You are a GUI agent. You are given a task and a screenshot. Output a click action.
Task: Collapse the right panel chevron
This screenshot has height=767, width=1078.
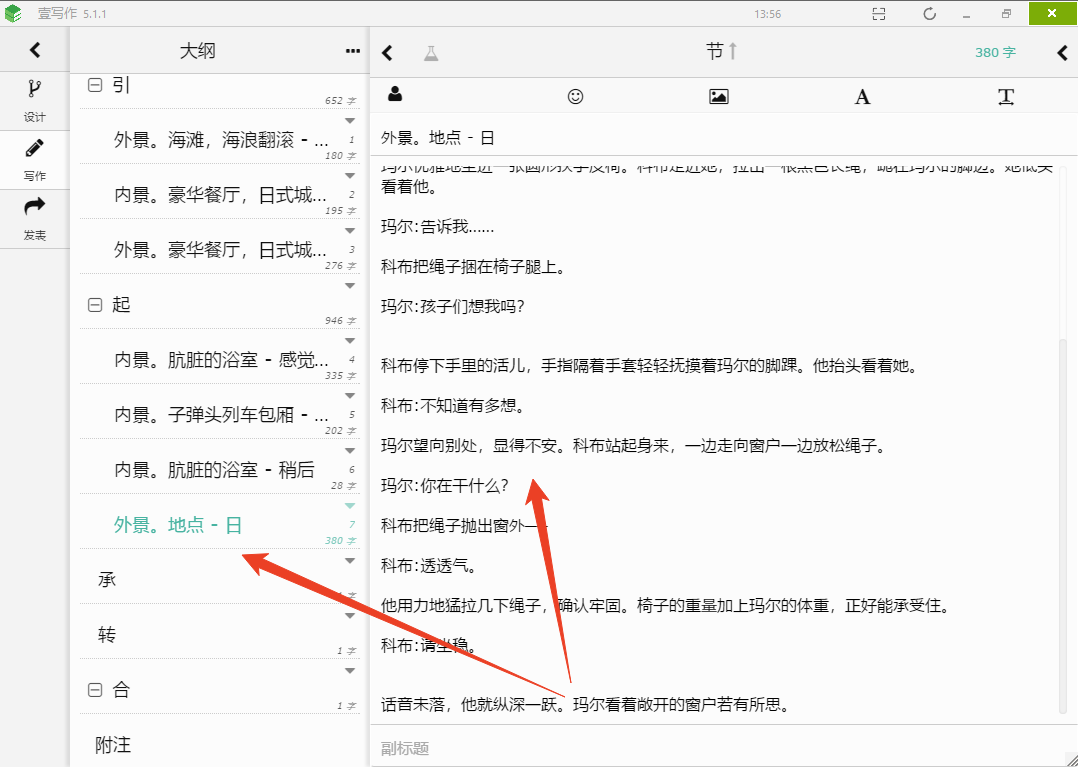(1063, 53)
